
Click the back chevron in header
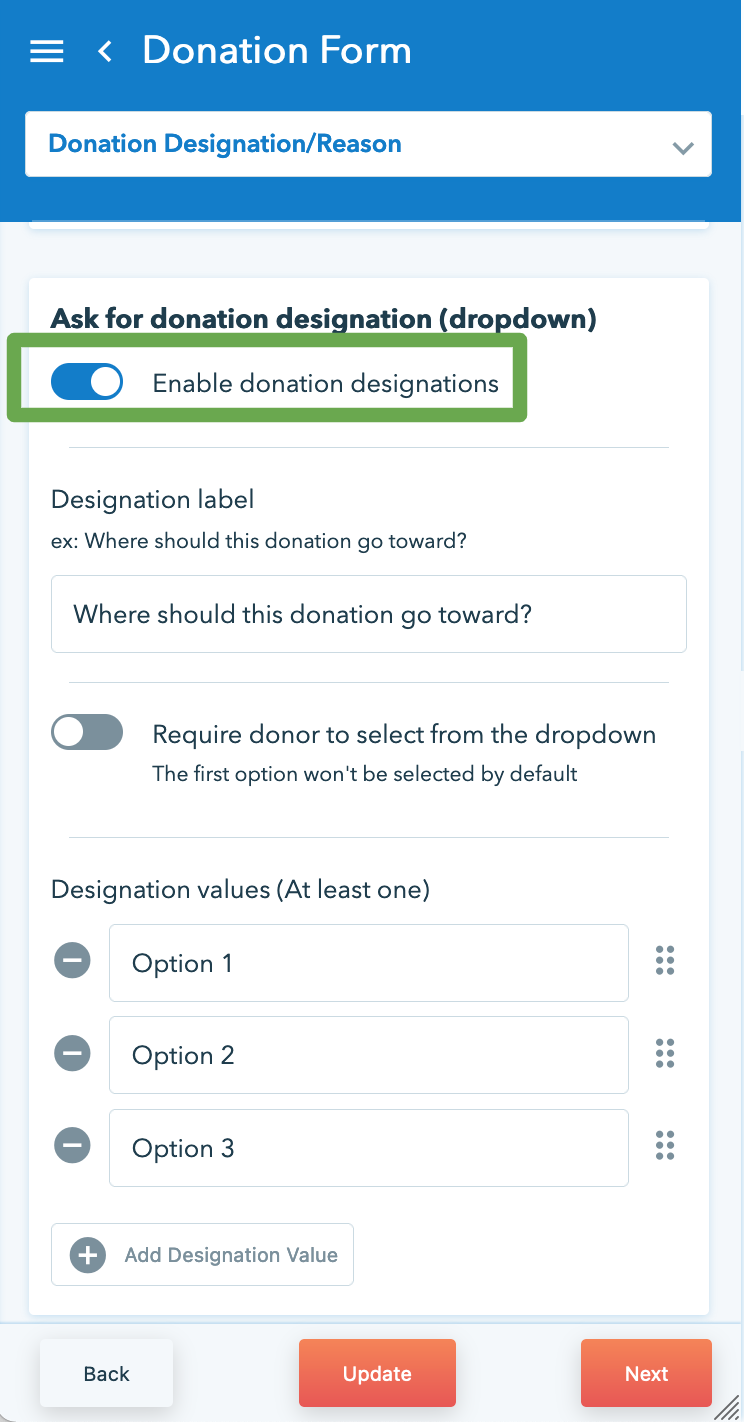104,51
